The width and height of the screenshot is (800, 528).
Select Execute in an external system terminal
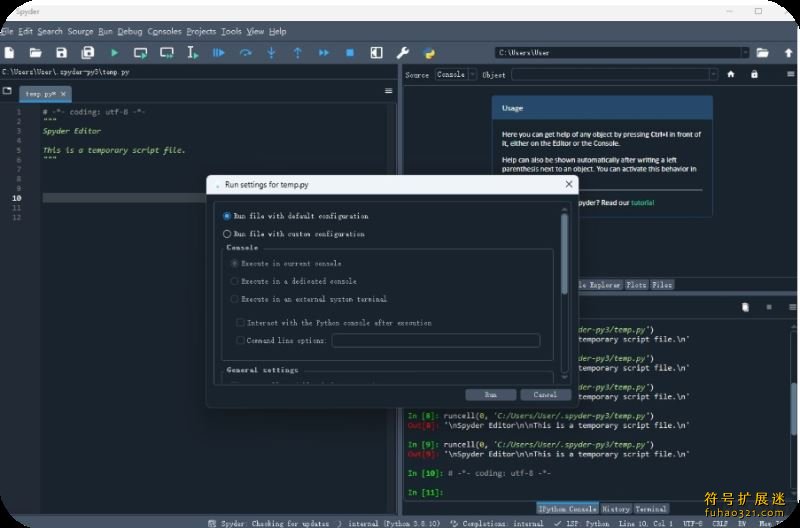point(309,299)
